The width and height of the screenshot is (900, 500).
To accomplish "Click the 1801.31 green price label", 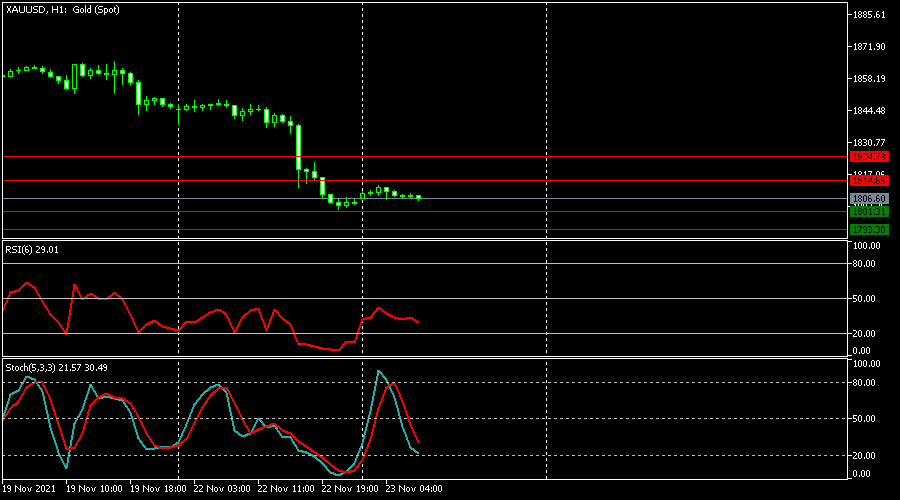I will coord(869,212).
